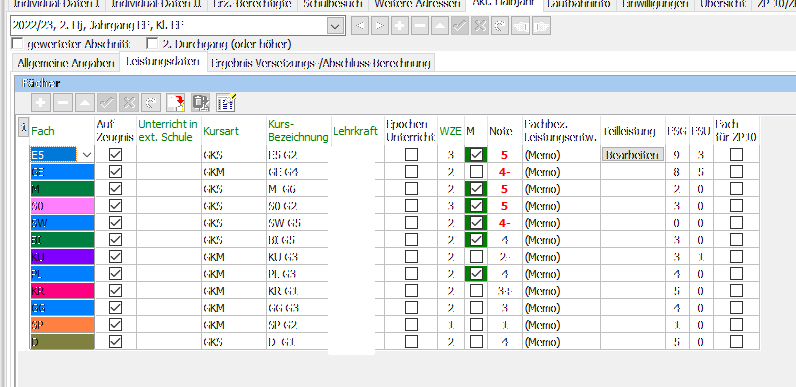Expand the Fach dropdown in the E5 cell
Image resolution: width=796 pixels, height=387 pixels.
coord(87,154)
